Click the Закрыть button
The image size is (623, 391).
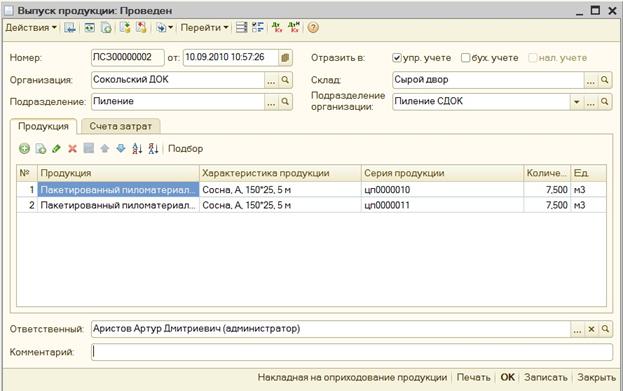pyautogui.click(x=596, y=377)
